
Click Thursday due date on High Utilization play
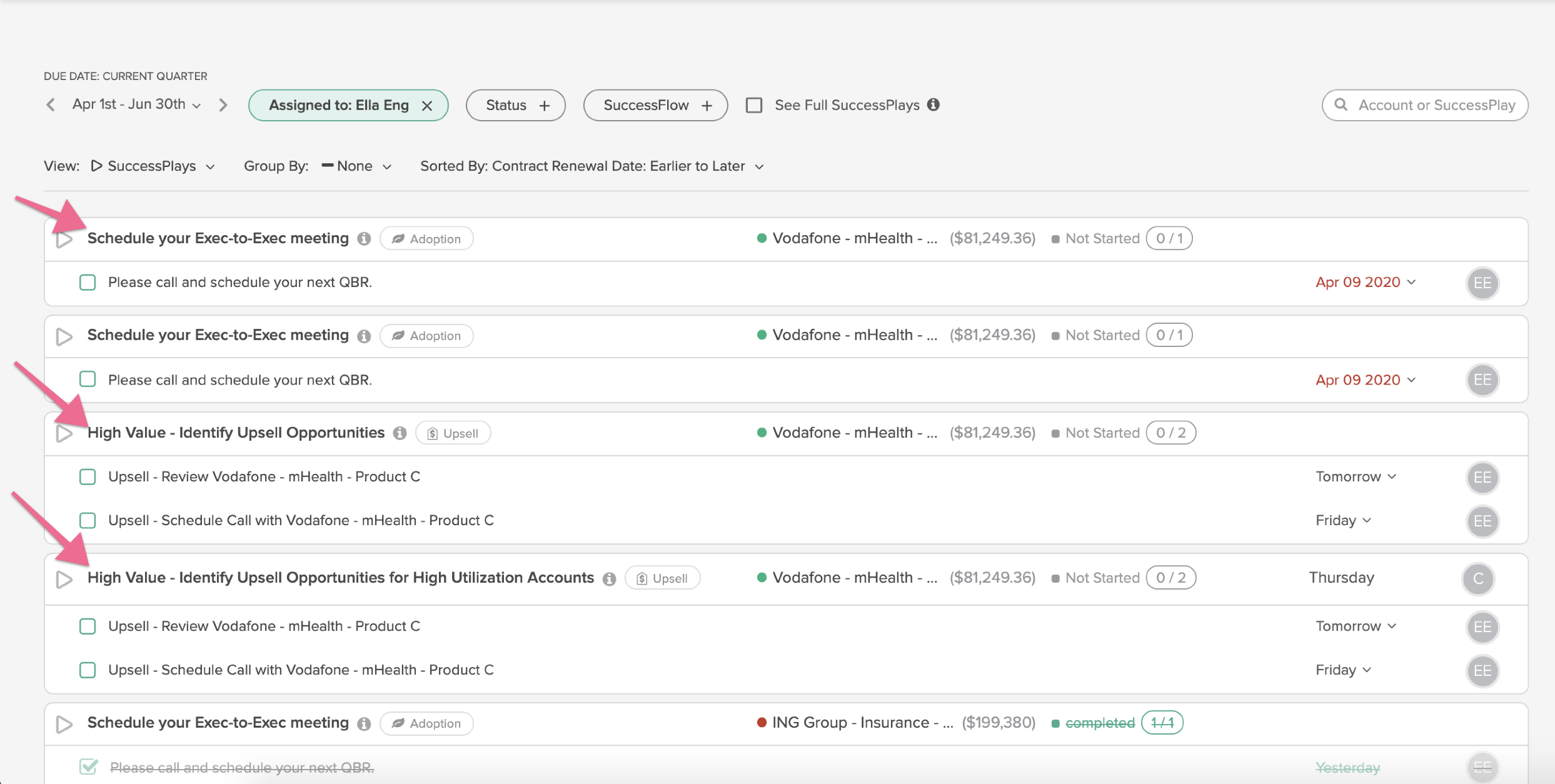[x=1342, y=578]
